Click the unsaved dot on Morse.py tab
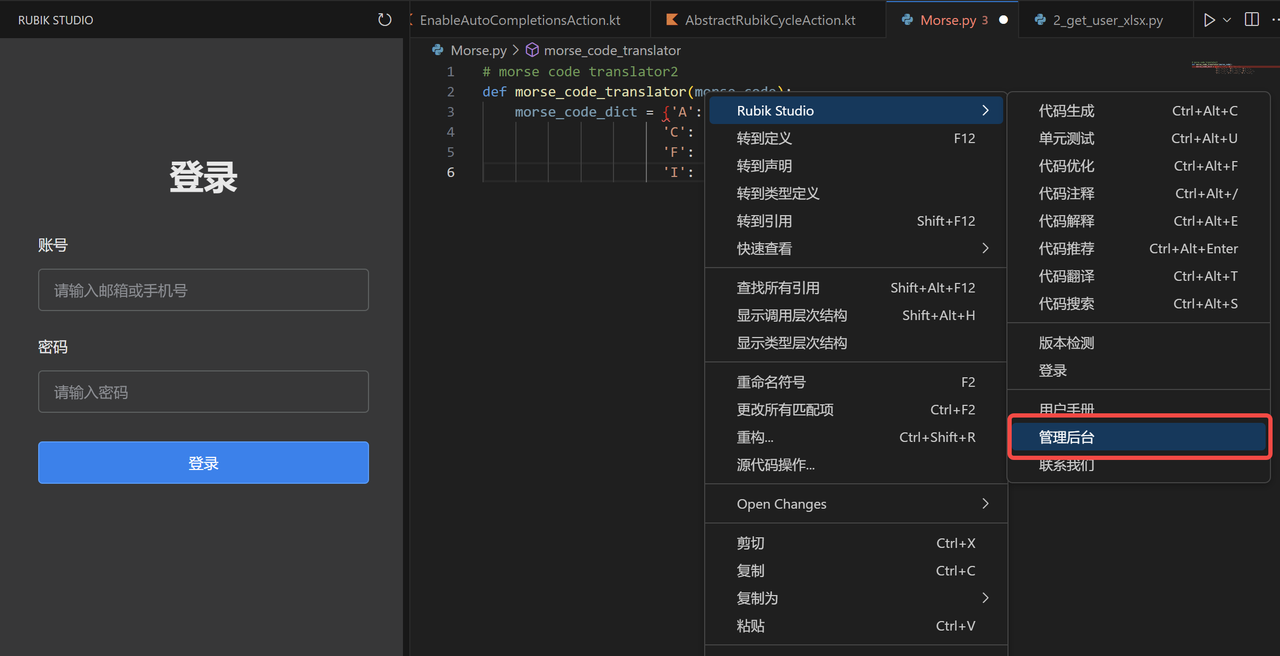 (x=1003, y=20)
